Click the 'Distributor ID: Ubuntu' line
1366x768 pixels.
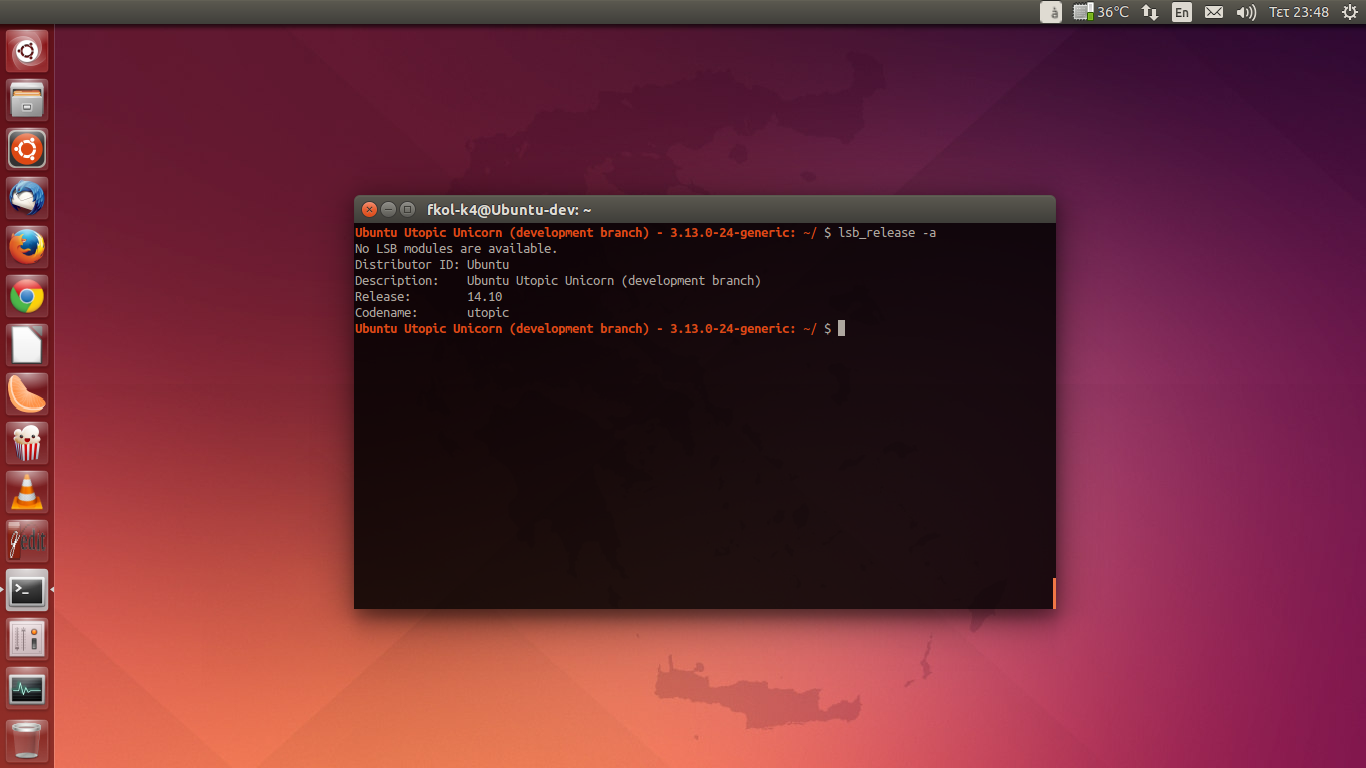tap(432, 265)
